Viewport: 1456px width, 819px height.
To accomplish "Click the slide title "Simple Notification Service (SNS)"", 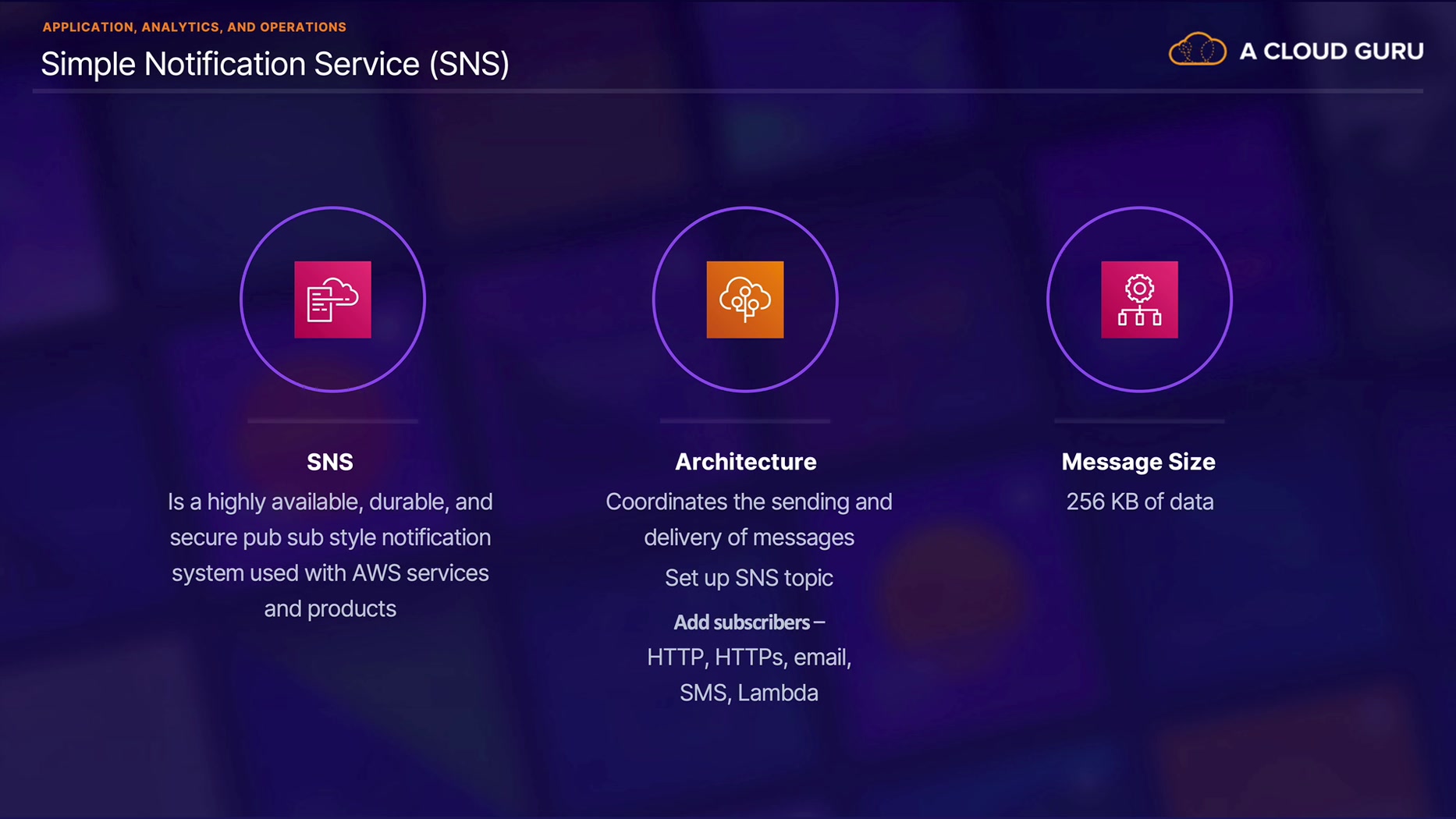I will [x=275, y=64].
